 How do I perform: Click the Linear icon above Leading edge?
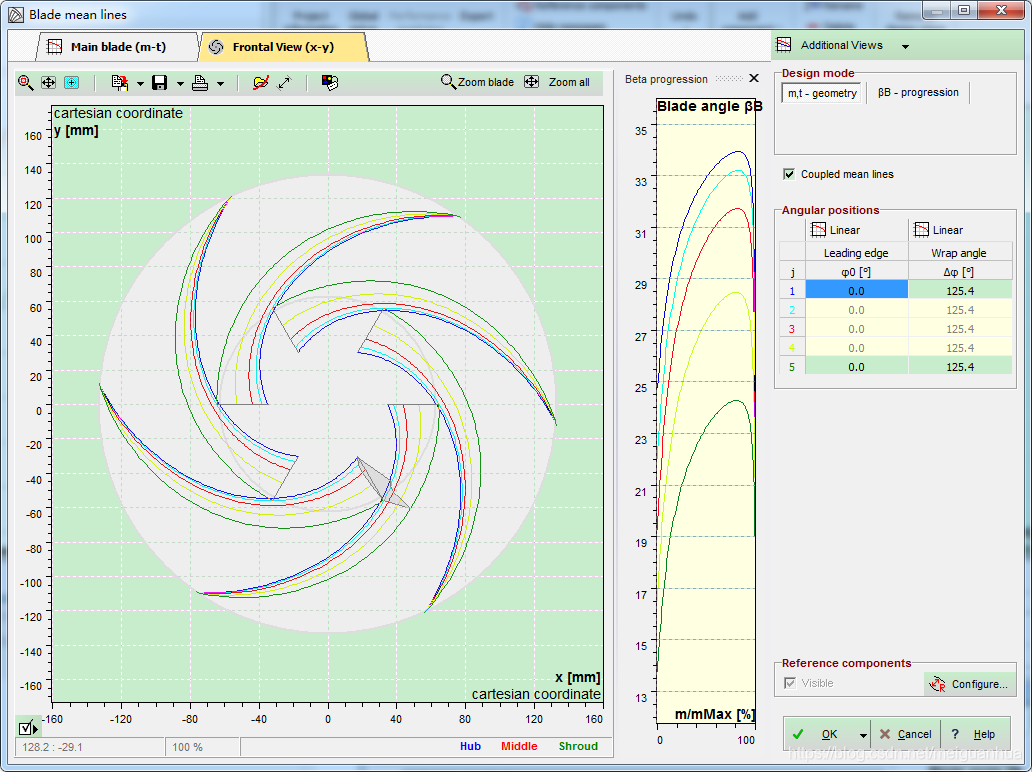pos(818,230)
